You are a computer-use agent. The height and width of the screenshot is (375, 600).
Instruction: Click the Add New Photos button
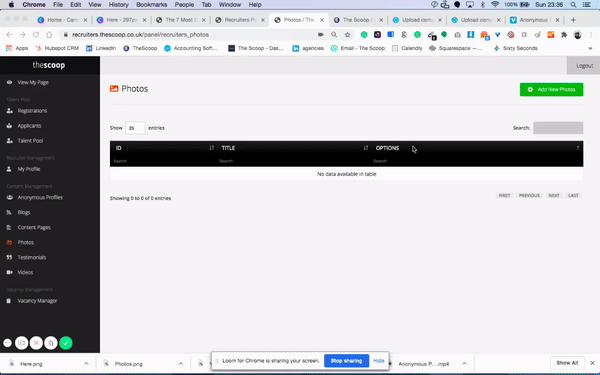tap(551, 90)
